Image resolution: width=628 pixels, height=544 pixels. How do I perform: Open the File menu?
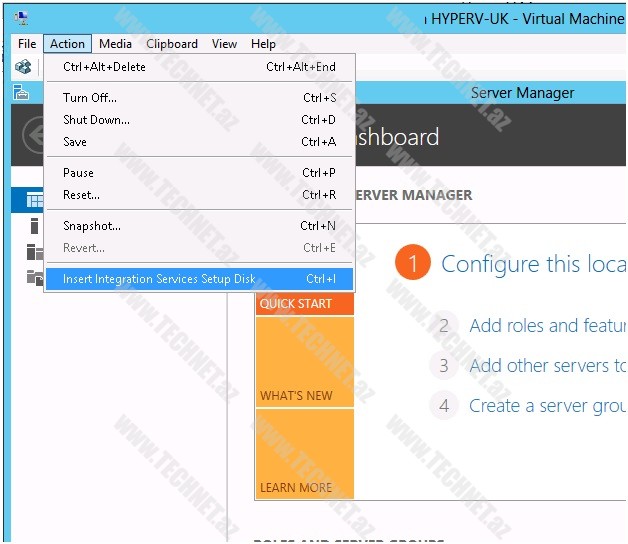pos(27,44)
